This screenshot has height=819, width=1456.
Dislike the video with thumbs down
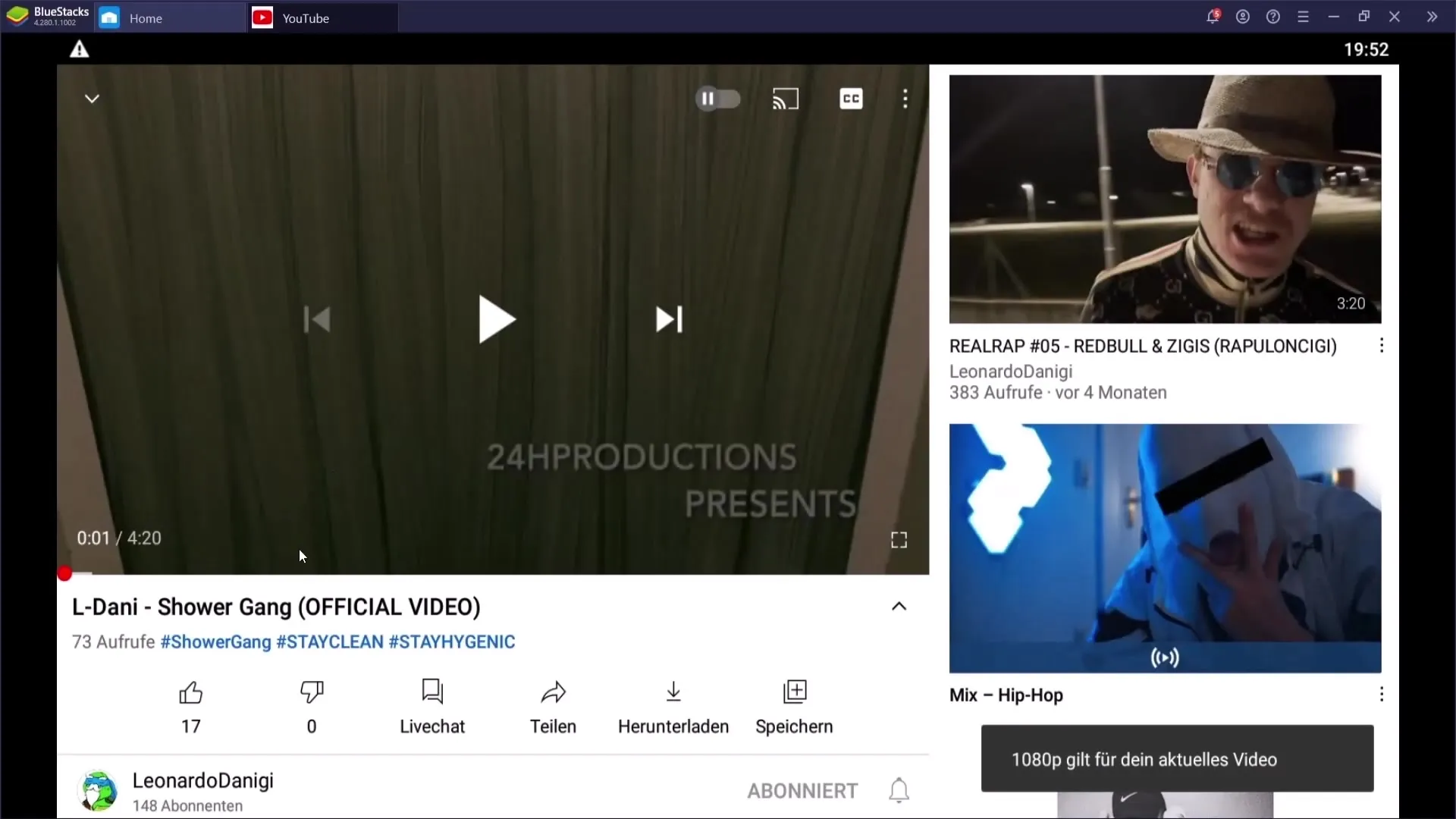312,707
